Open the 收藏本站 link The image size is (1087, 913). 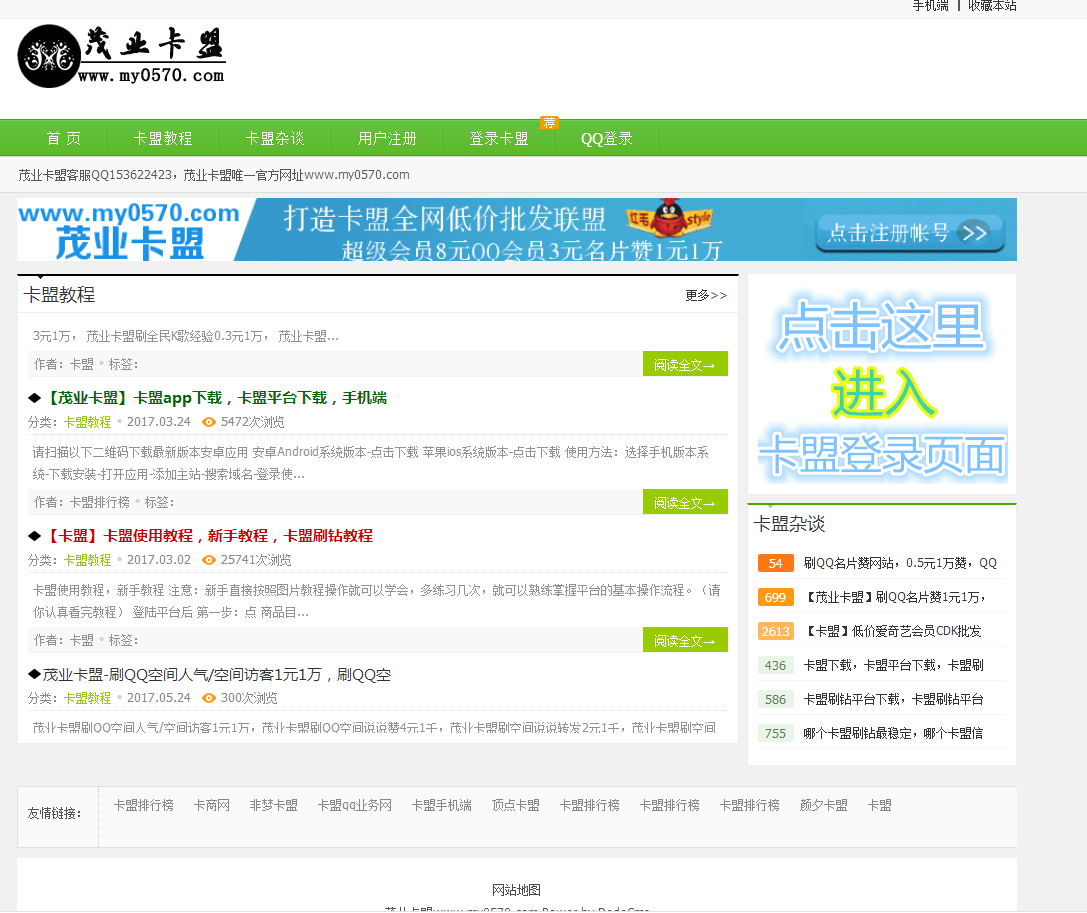pyautogui.click(x=991, y=6)
